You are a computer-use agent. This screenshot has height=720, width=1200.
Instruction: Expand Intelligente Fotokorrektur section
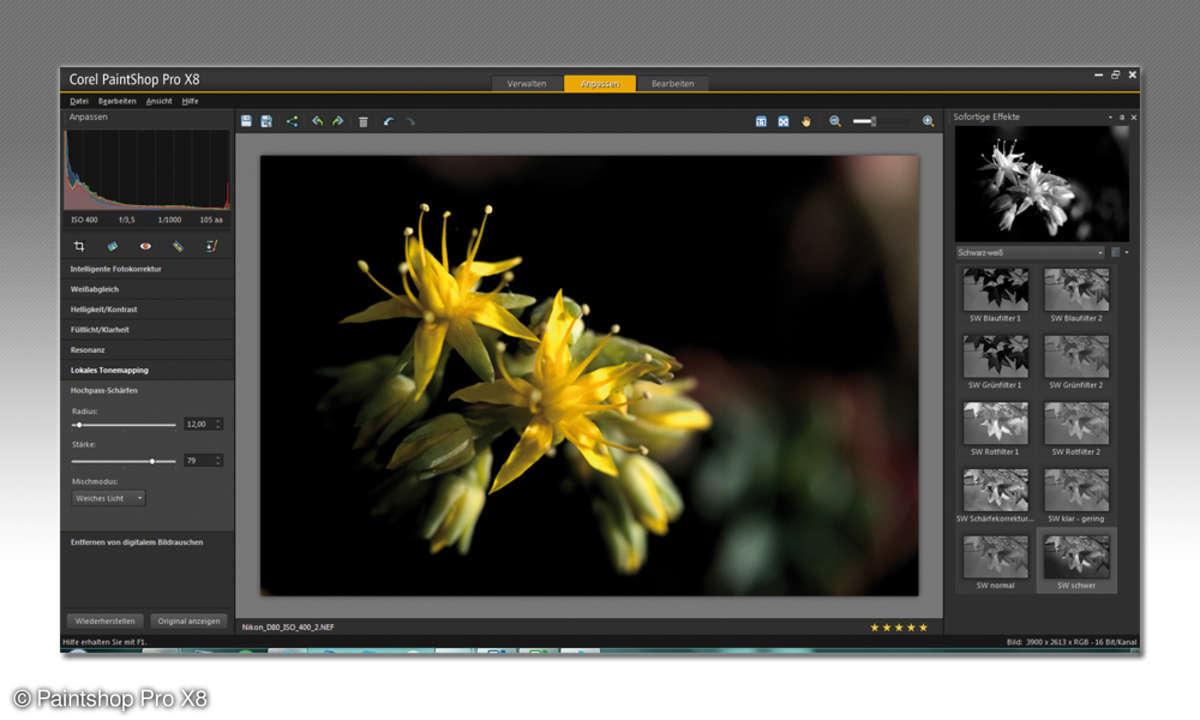click(147, 269)
